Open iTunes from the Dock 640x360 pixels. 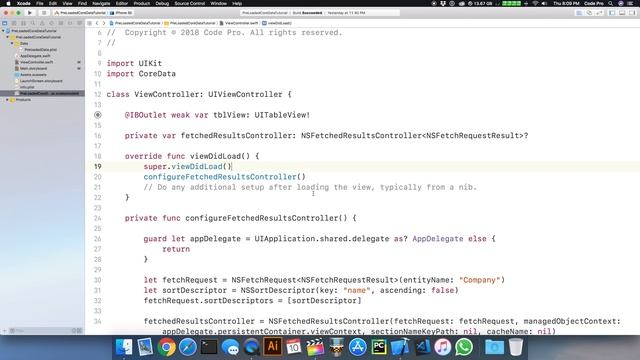(442, 347)
